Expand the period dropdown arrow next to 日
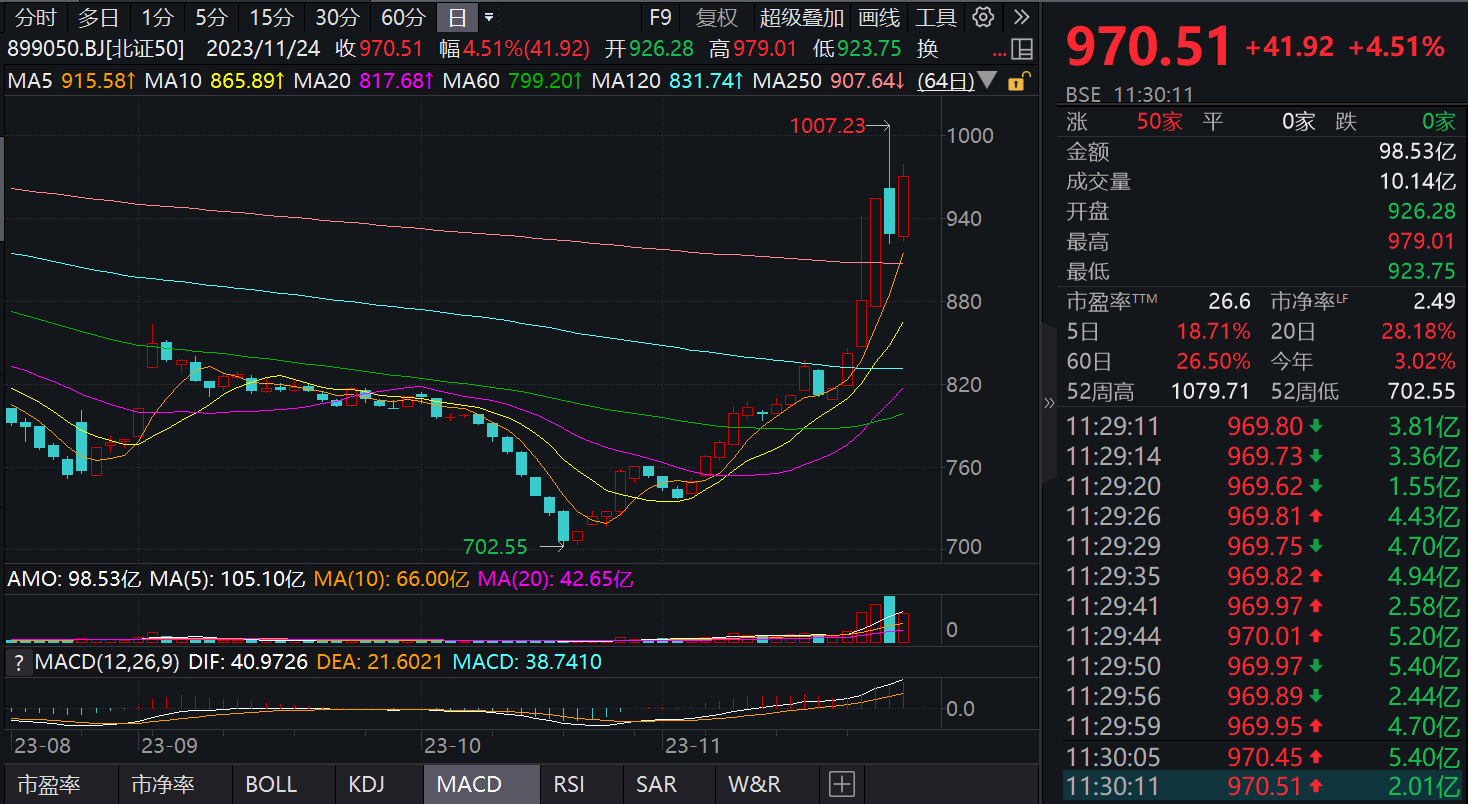 pyautogui.click(x=488, y=17)
